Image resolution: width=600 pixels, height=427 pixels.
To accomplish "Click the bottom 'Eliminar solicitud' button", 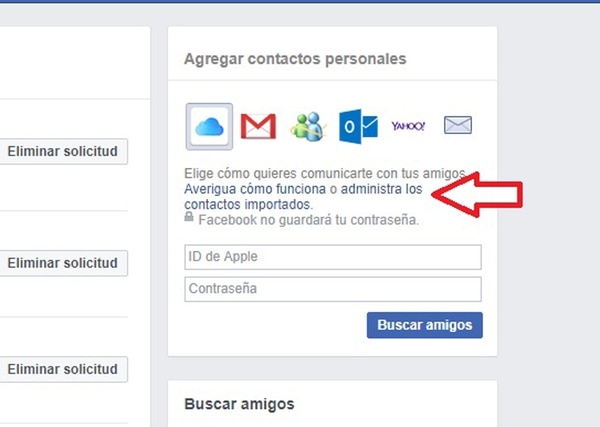I will [x=63, y=370].
